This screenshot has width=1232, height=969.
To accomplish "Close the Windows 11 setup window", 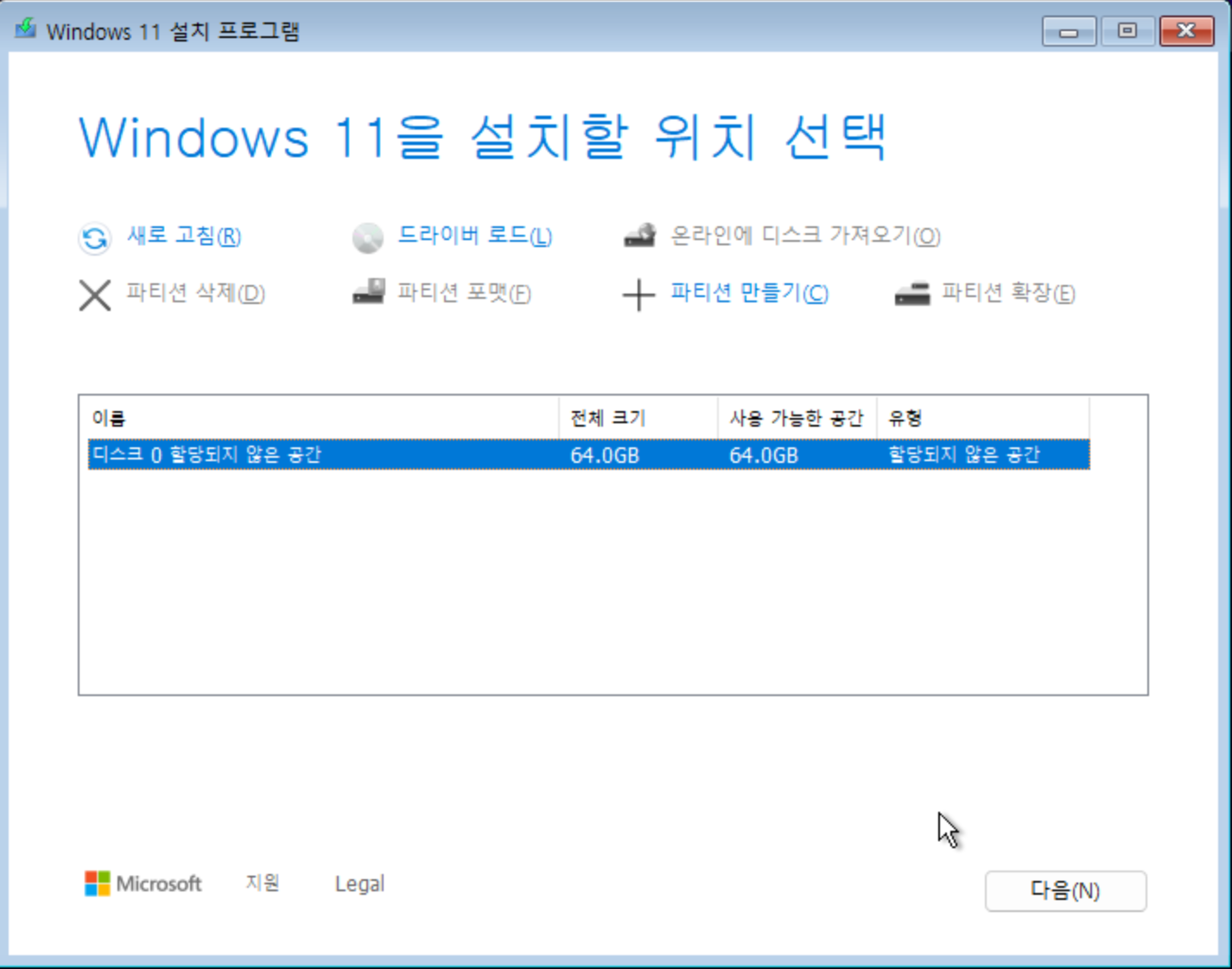I will (x=1187, y=31).
